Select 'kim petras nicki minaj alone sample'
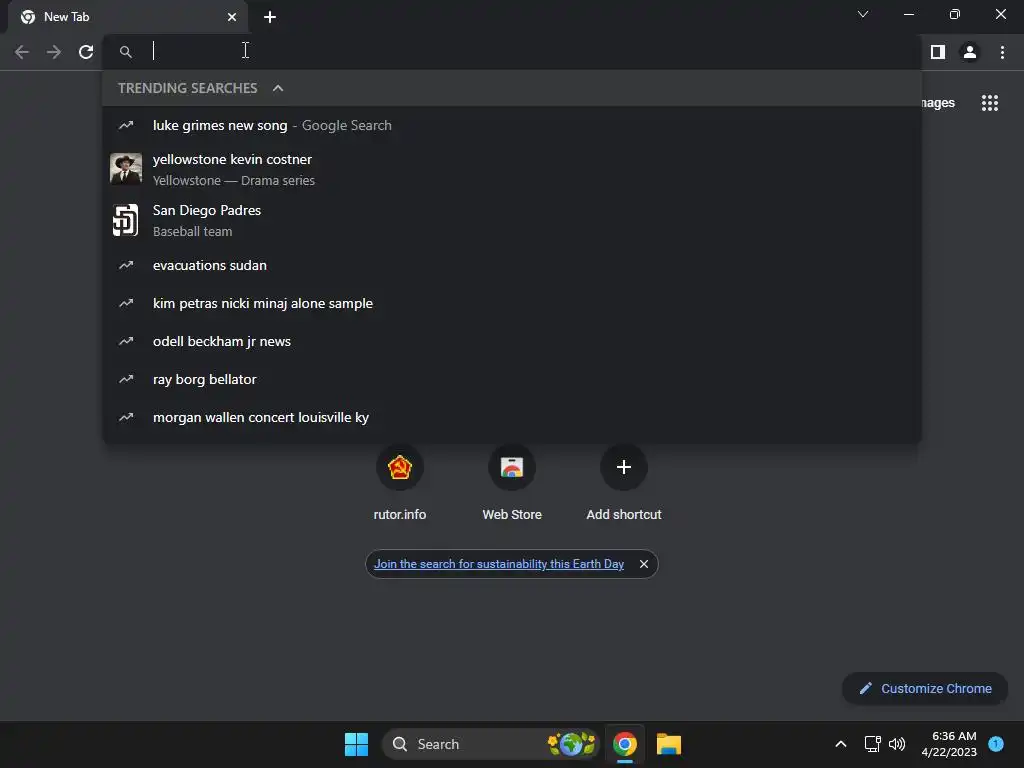The image size is (1024, 768). pyautogui.click(x=512, y=303)
